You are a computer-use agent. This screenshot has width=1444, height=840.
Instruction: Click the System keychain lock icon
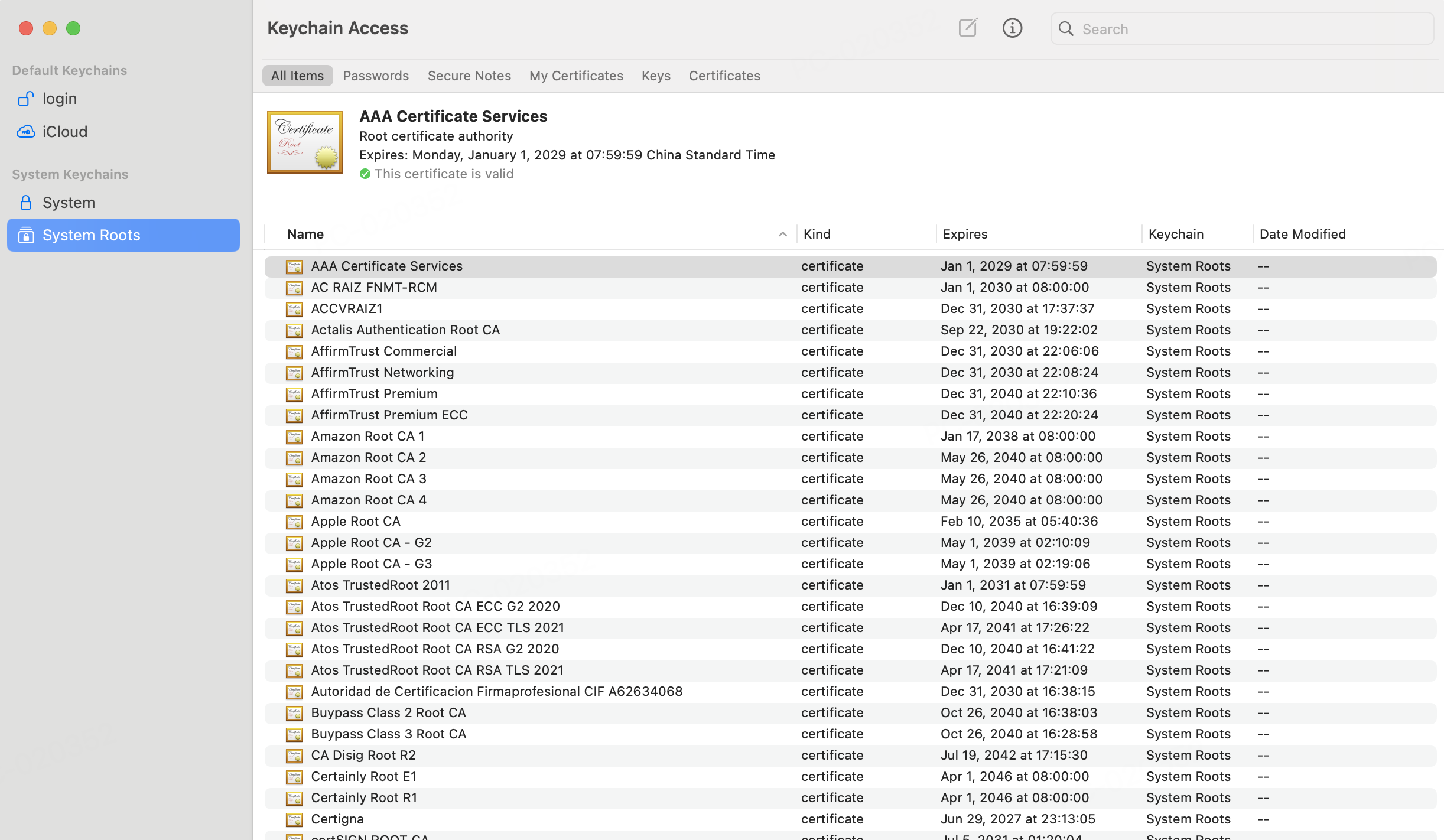tap(25, 203)
